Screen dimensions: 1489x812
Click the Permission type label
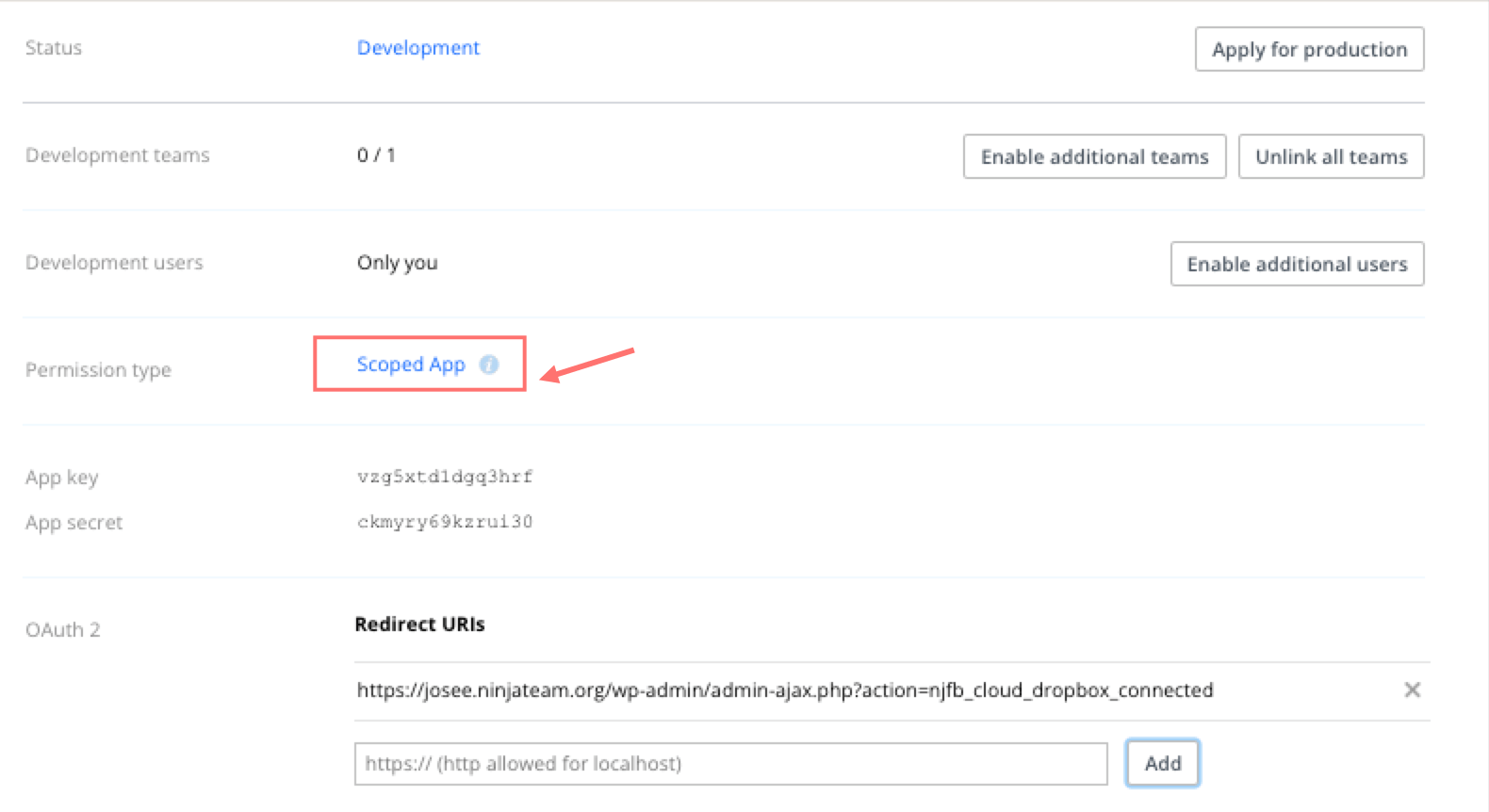click(x=98, y=370)
